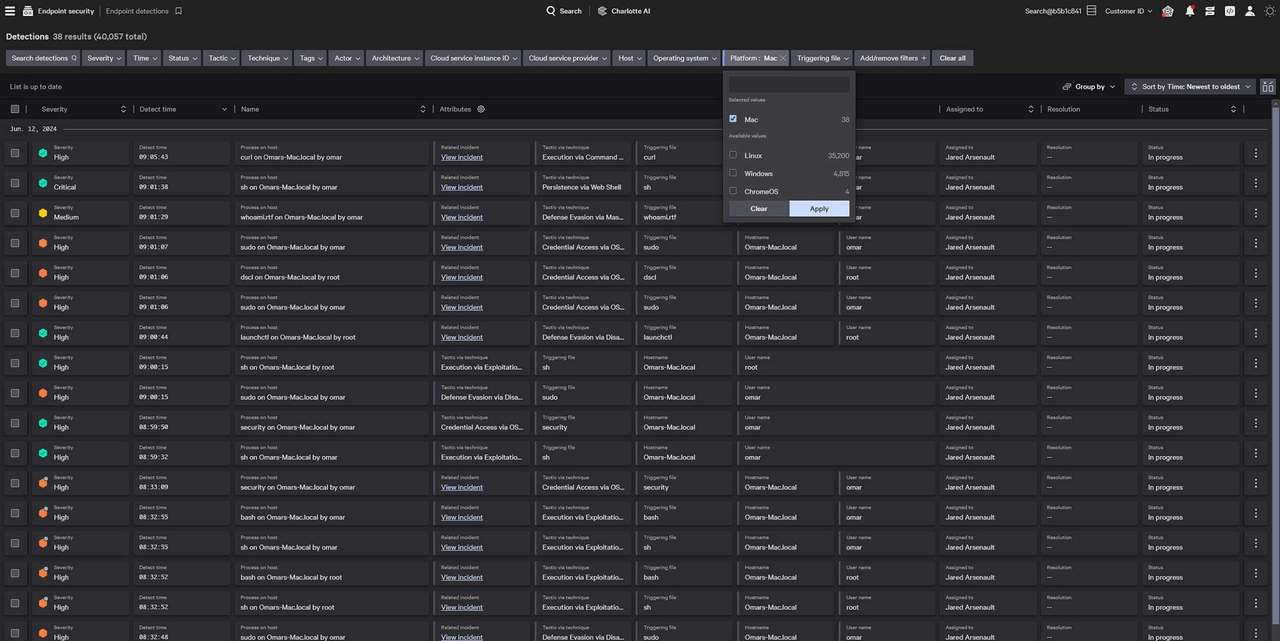Screen dimensions: 1280x641
Task: Remove the Platform: Mac filter with X
Action: tap(783, 58)
